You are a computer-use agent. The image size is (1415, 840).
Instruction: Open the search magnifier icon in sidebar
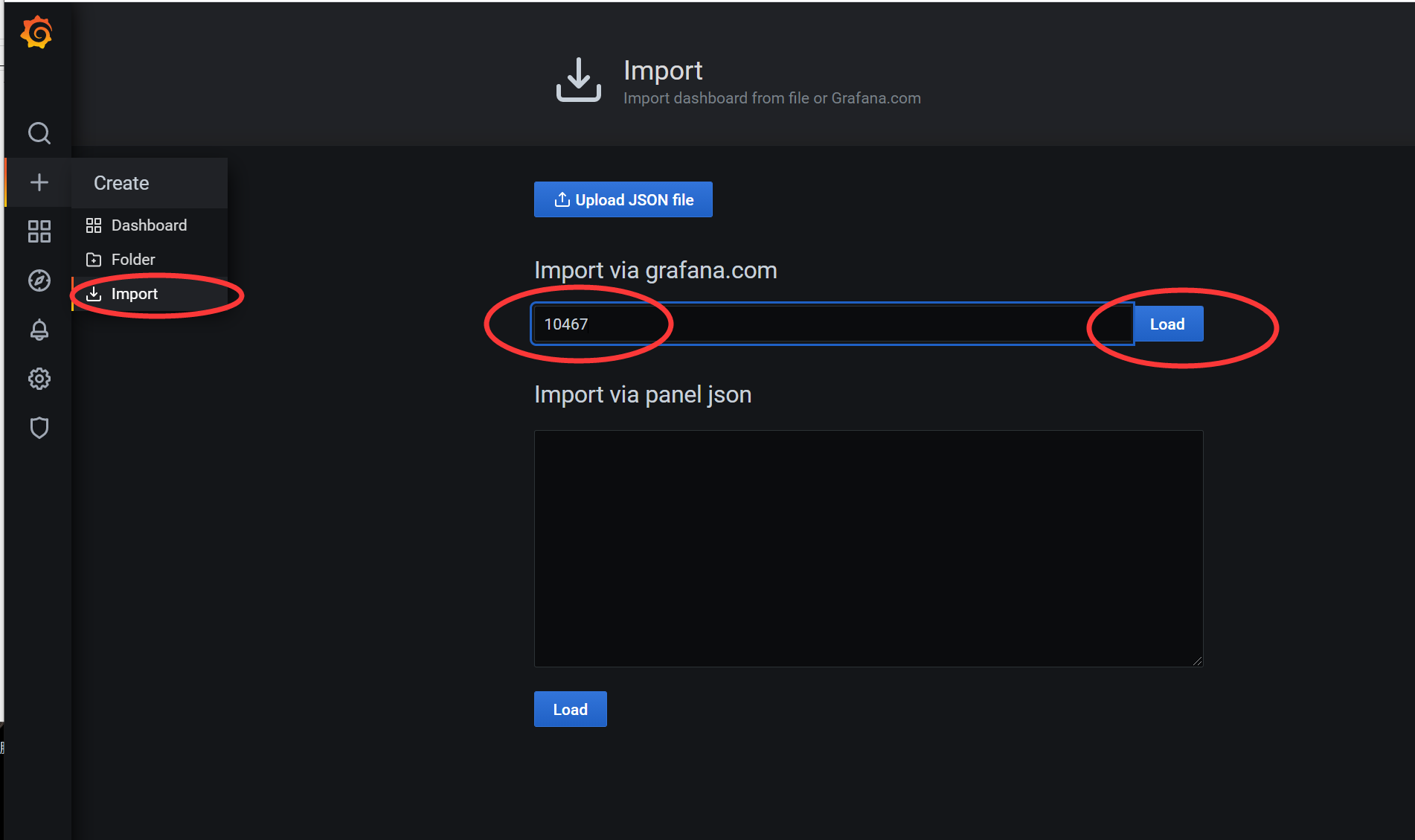coord(39,133)
